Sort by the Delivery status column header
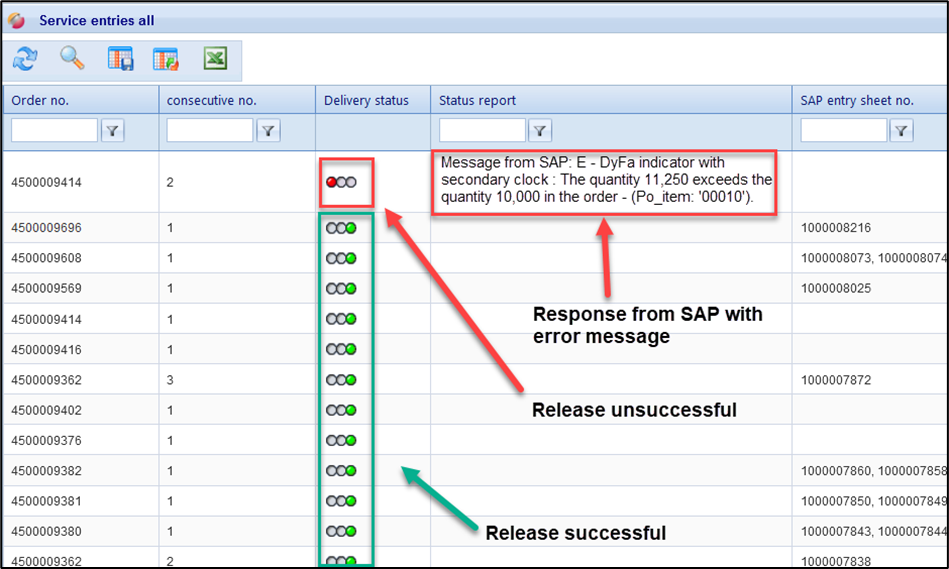949x569 pixels. click(x=366, y=100)
